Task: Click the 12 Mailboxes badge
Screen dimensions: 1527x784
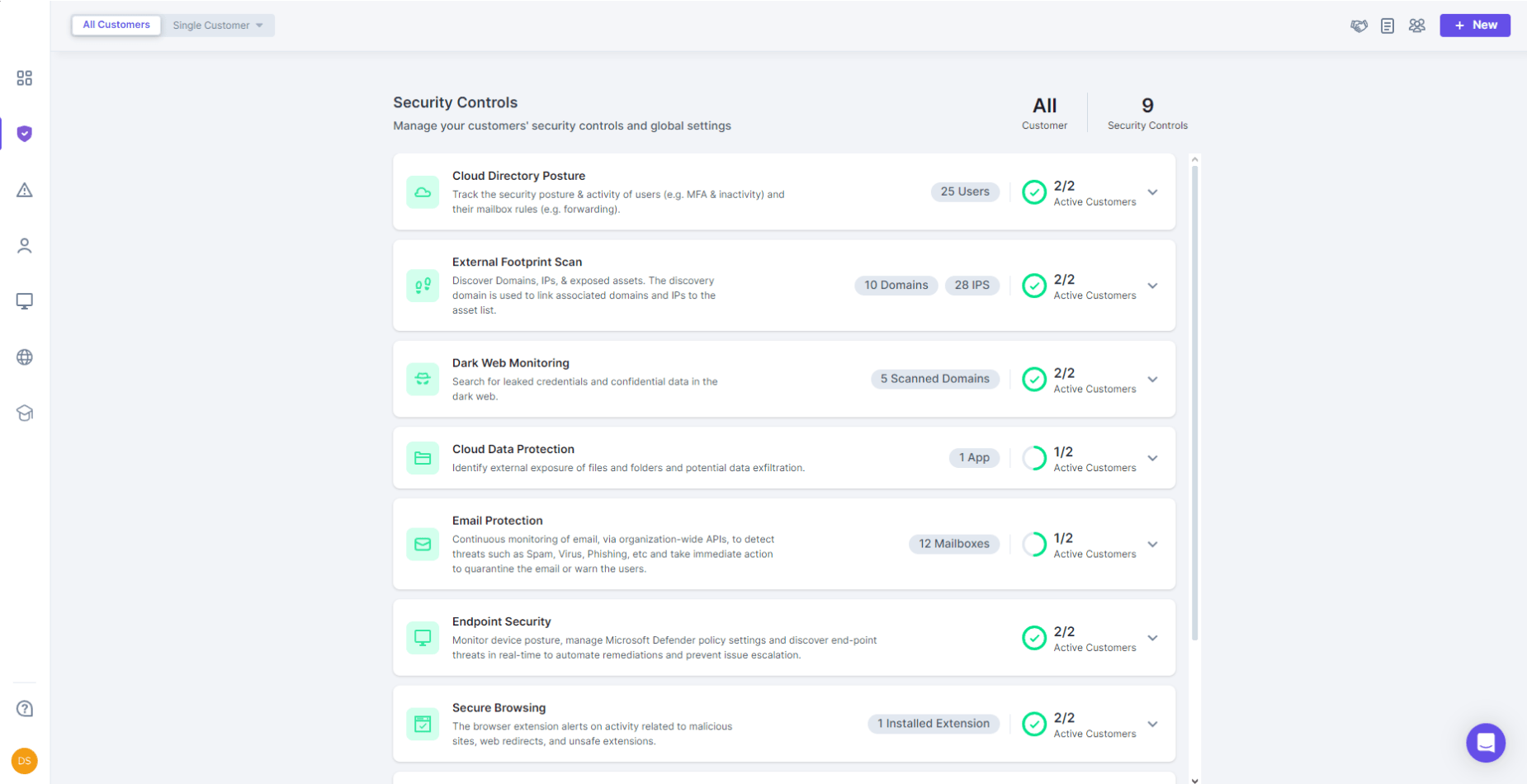Action: (953, 544)
